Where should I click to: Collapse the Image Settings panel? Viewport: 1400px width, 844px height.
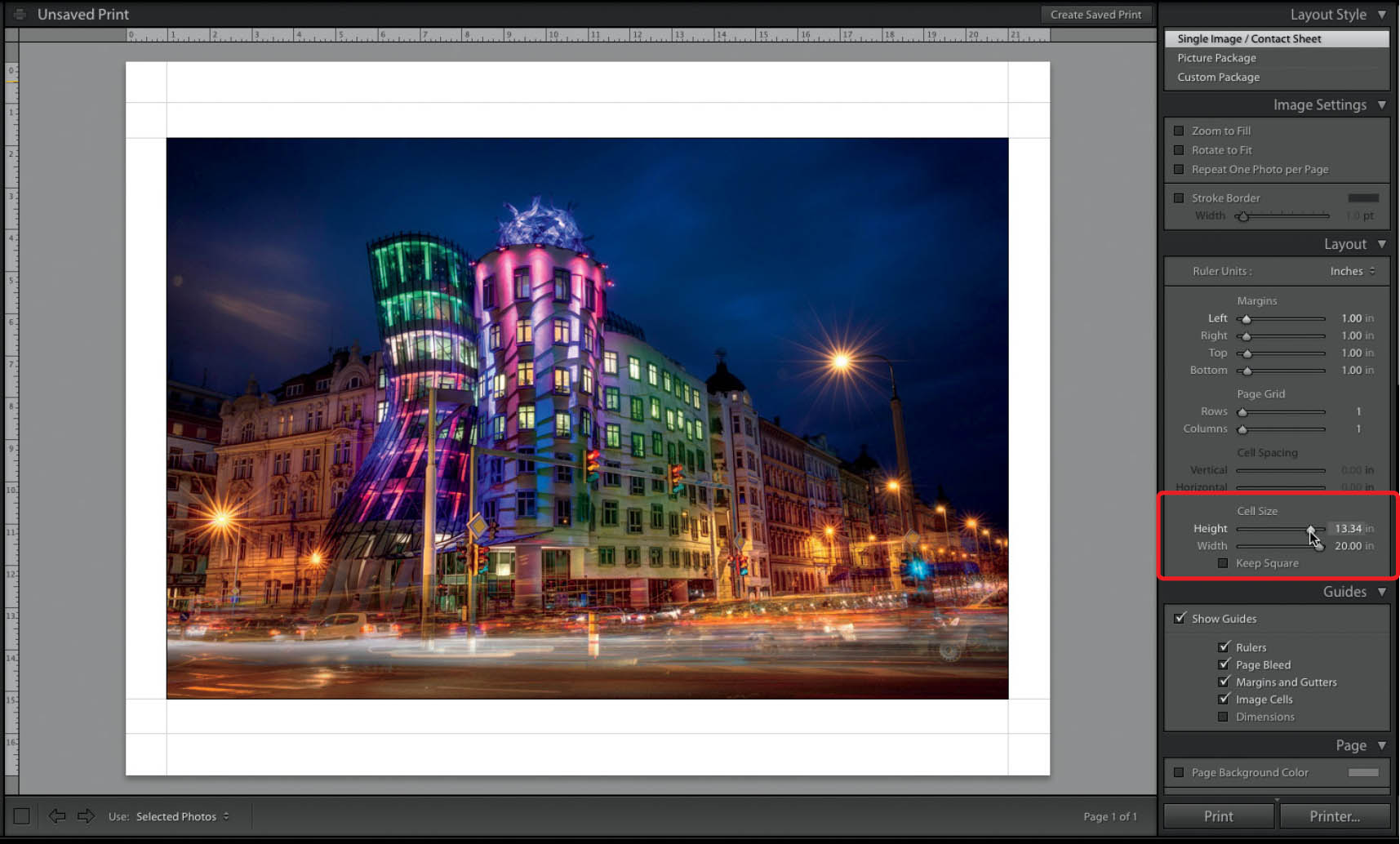1382,105
